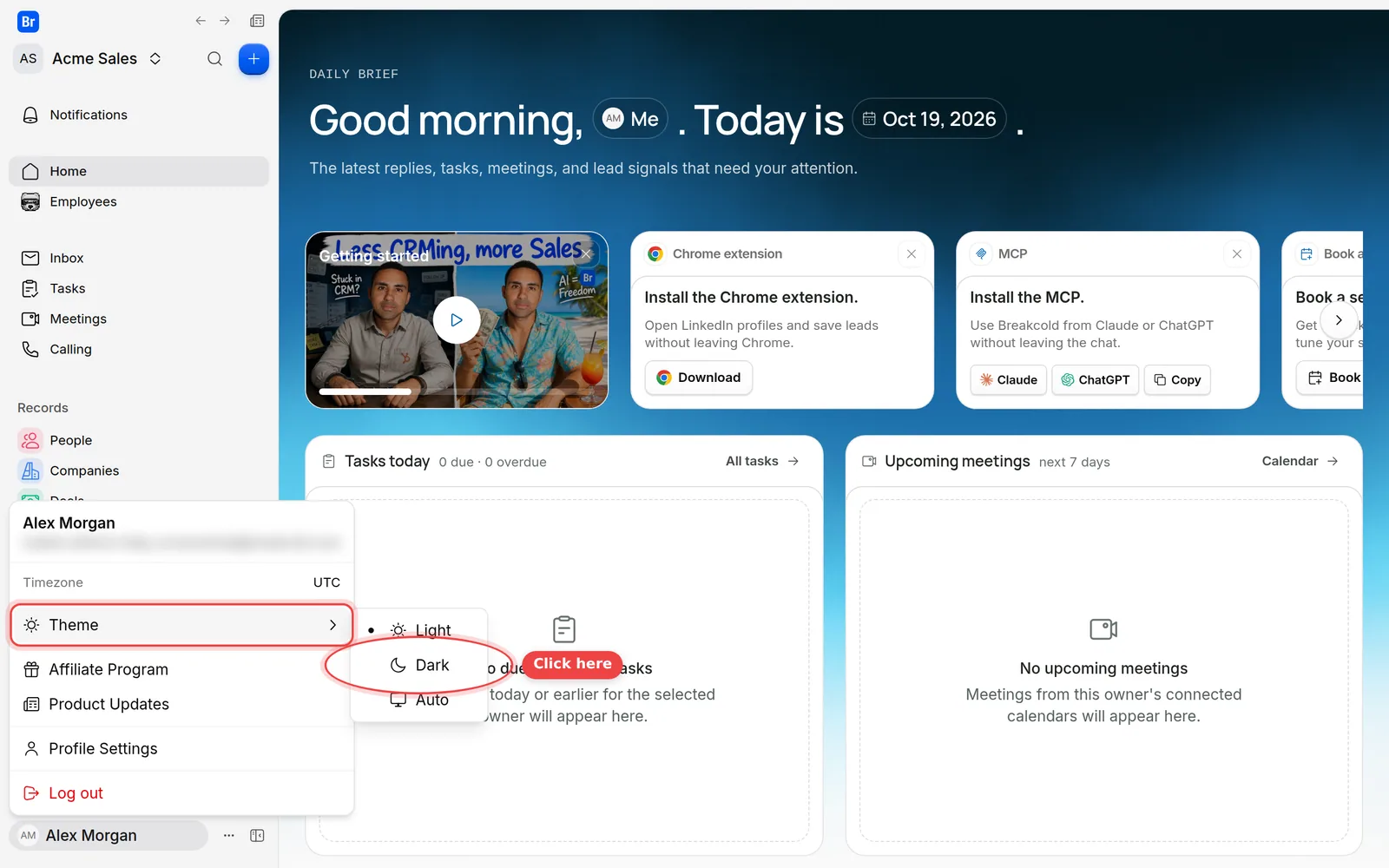Open the Oct 19, 2026 date picker
This screenshot has width=1389, height=868.
click(x=930, y=119)
